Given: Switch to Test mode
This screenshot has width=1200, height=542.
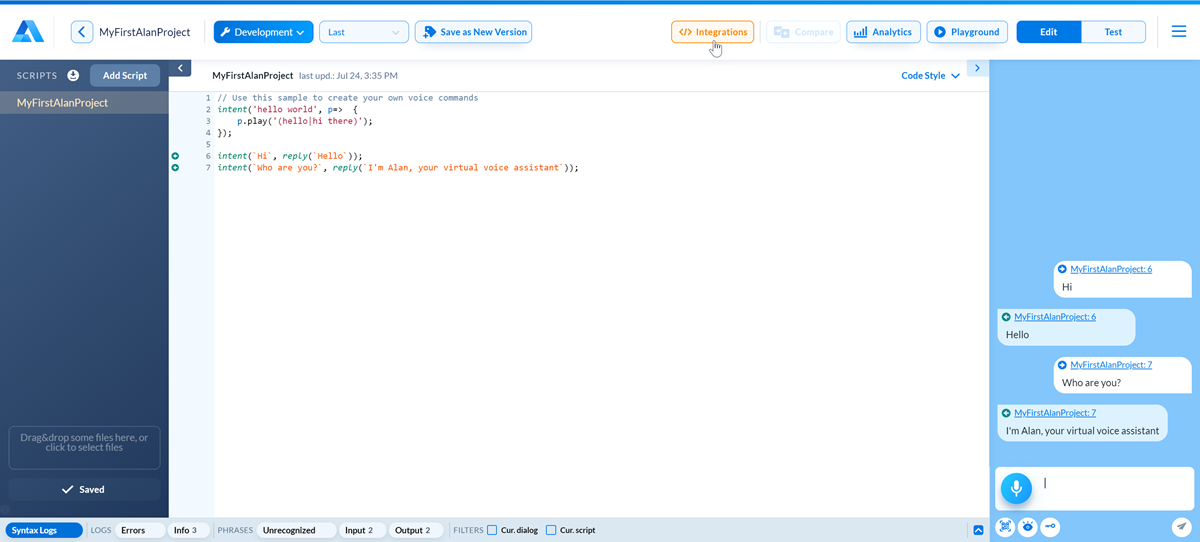Looking at the screenshot, I should [x=1112, y=32].
